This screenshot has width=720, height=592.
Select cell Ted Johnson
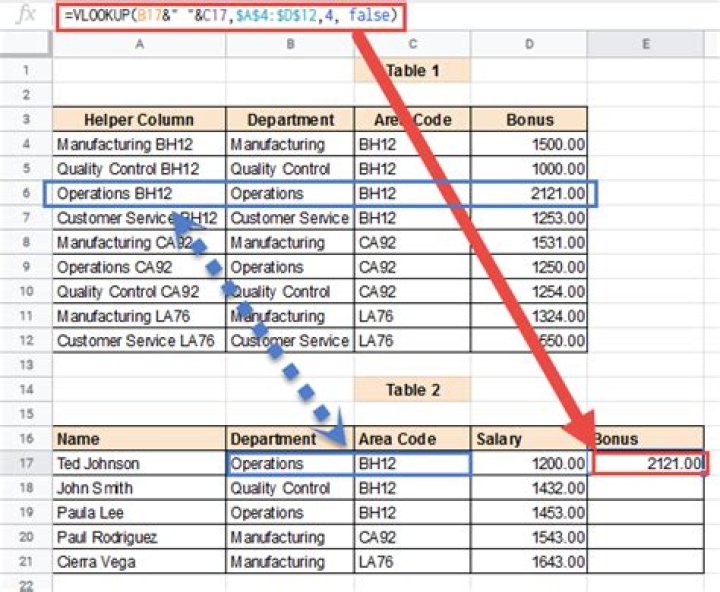[139, 463]
